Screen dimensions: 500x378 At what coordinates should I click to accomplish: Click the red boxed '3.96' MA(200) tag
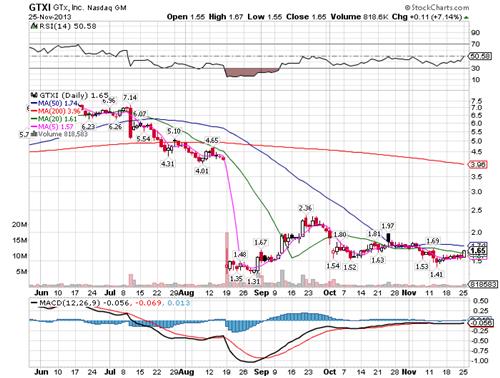[478, 164]
